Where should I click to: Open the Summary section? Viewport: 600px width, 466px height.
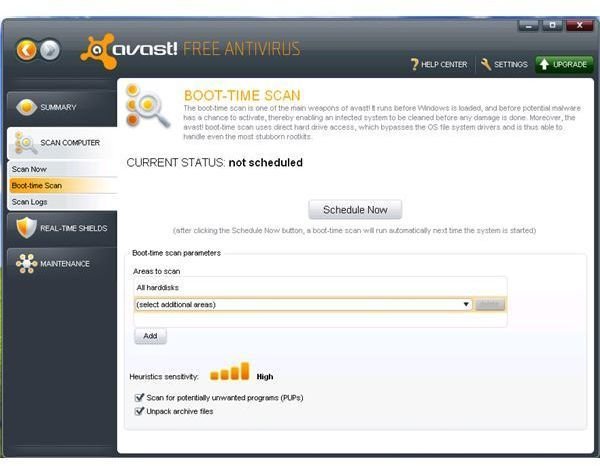click(x=62, y=108)
